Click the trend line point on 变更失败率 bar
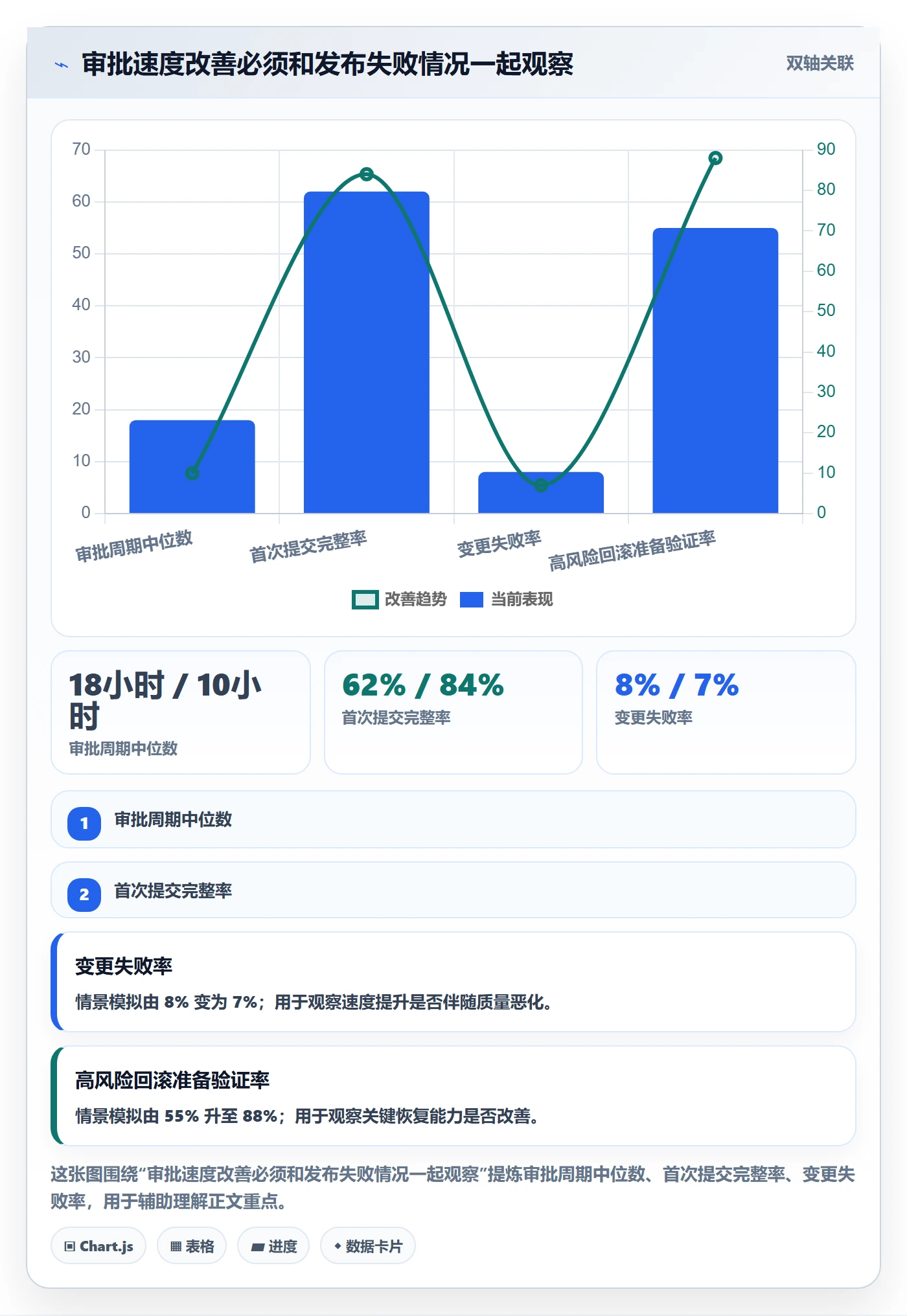 point(541,485)
